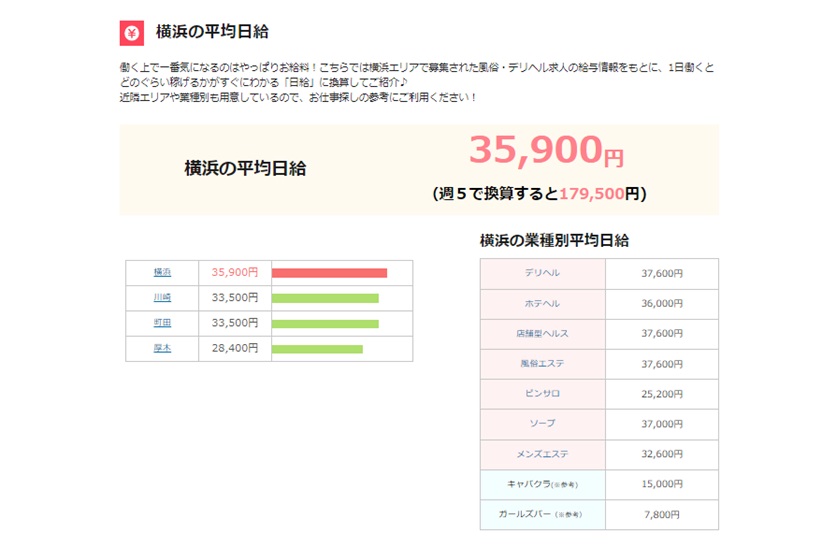Click the yen icon beside the heading

pos(132,32)
